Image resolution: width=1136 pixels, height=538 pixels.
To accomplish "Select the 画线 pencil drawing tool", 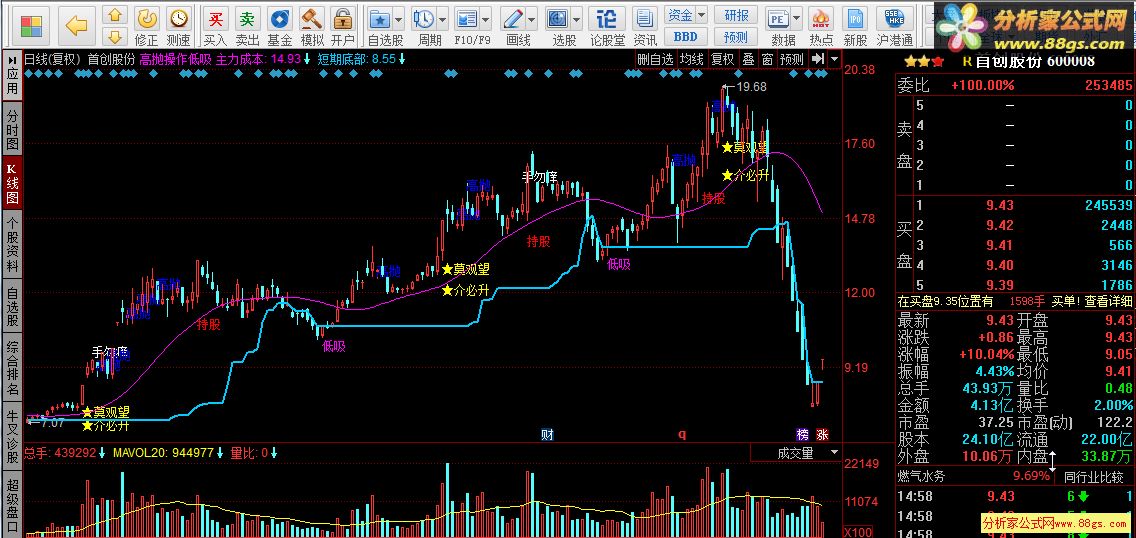I will click(x=513, y=19).
